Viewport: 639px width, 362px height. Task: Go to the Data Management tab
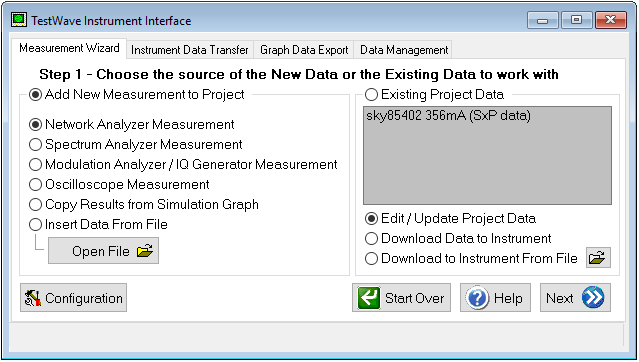click(x=404, y=50)
